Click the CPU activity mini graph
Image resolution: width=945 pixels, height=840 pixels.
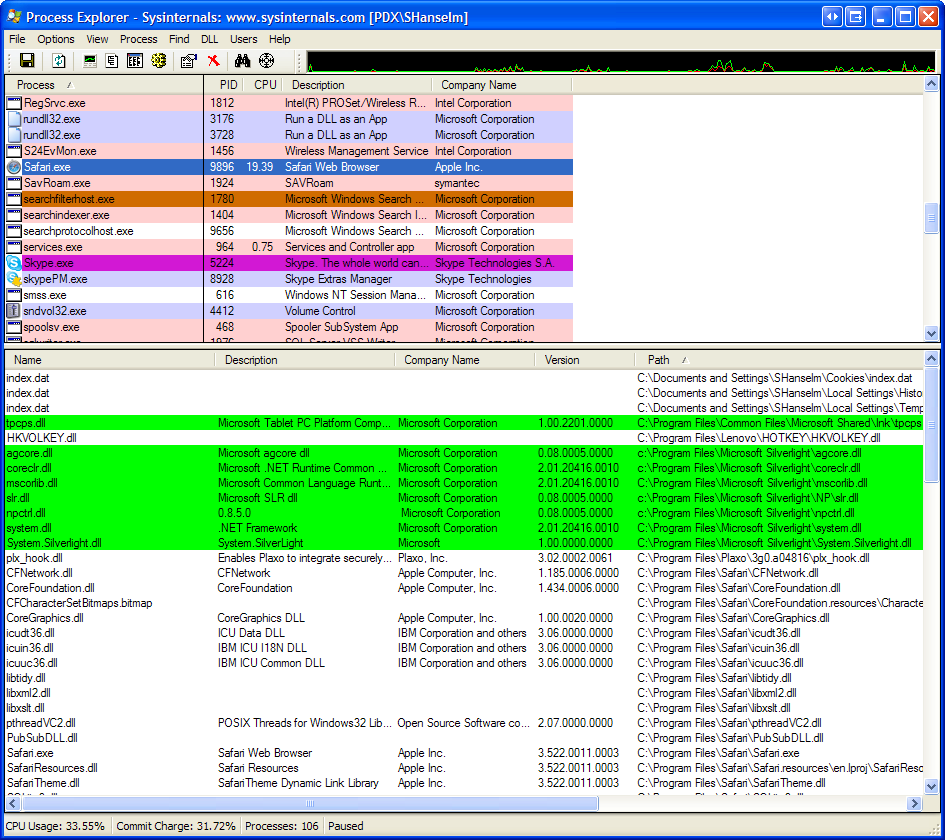pyautogui.click(x=620, y=61)
